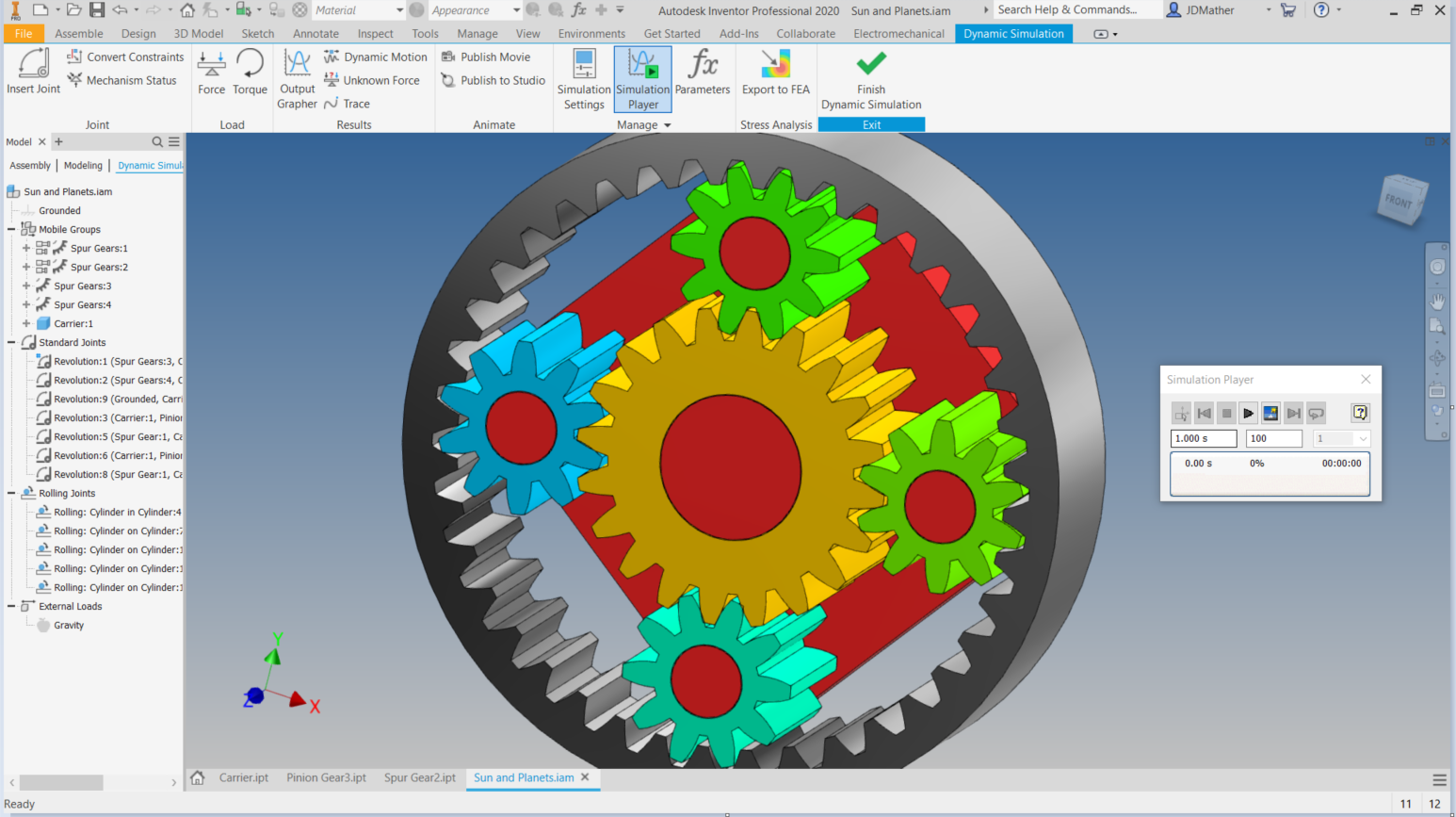1456x817 pixels.
Task: Click the JDMather user account
Action: point(1201,10)
